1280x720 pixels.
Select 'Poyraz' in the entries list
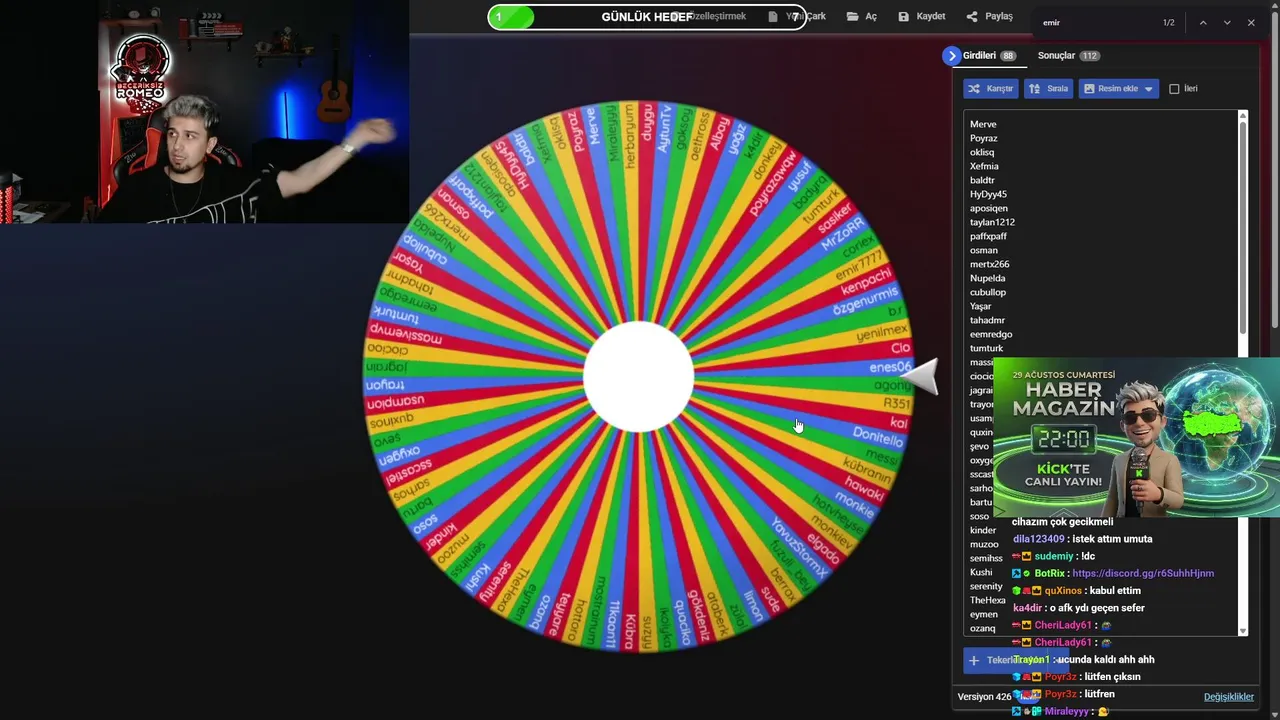pyautogui.click(x=984, y=139)
